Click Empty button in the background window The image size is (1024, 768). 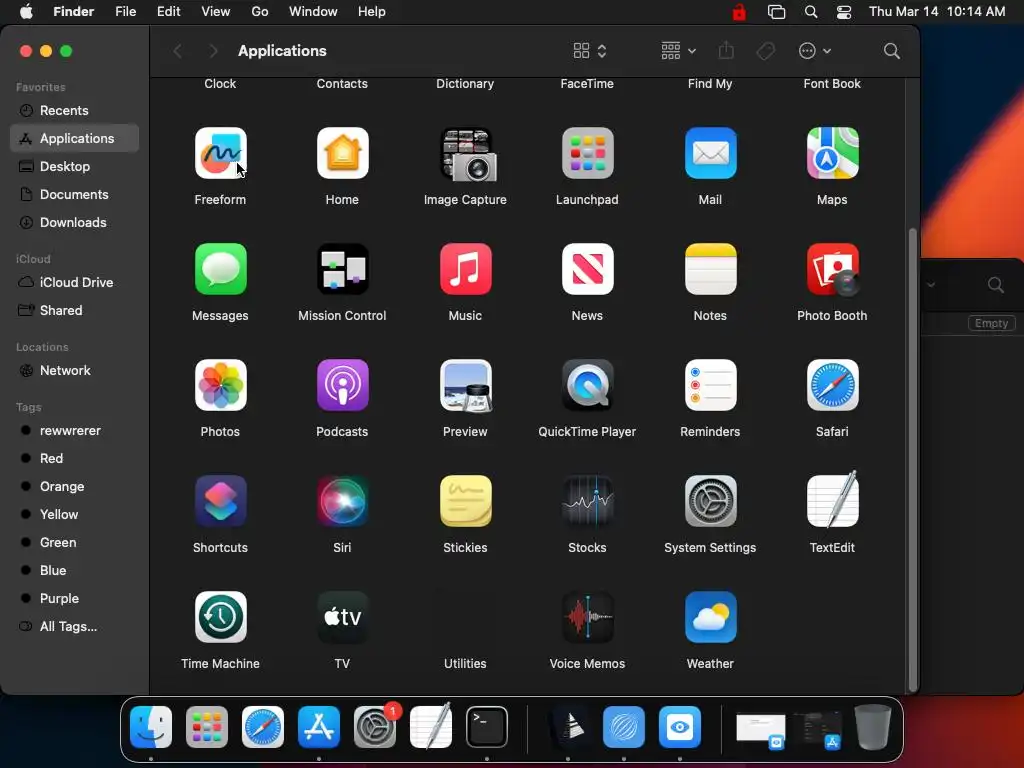pyautogui.click(x=991, y=323)
